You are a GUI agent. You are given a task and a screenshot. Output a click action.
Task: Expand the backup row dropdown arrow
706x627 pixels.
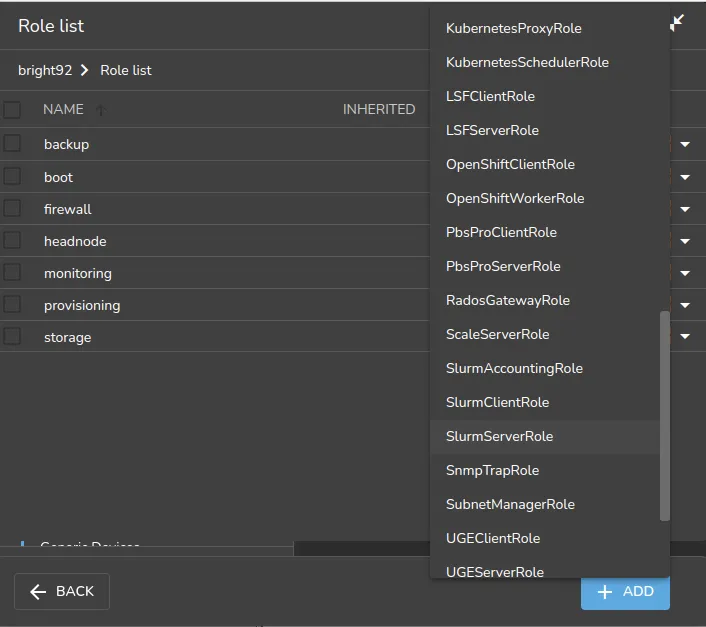685,144
